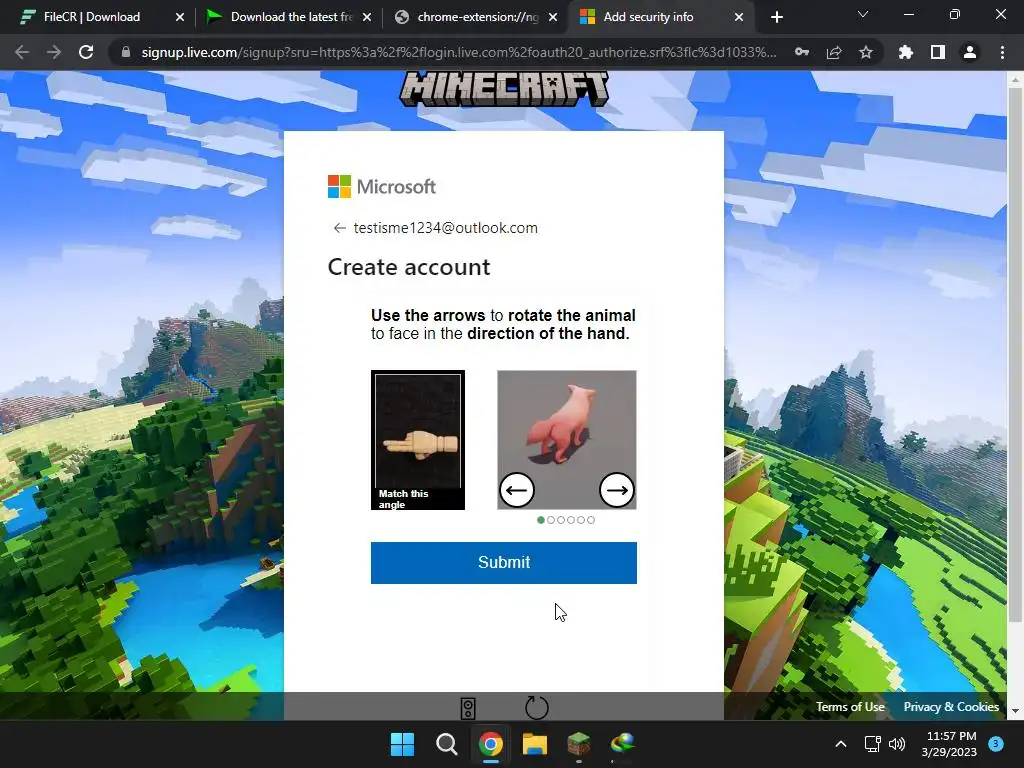Open the Windows Start menu
The image size is (1024, 768).
[x=402, y=744]
